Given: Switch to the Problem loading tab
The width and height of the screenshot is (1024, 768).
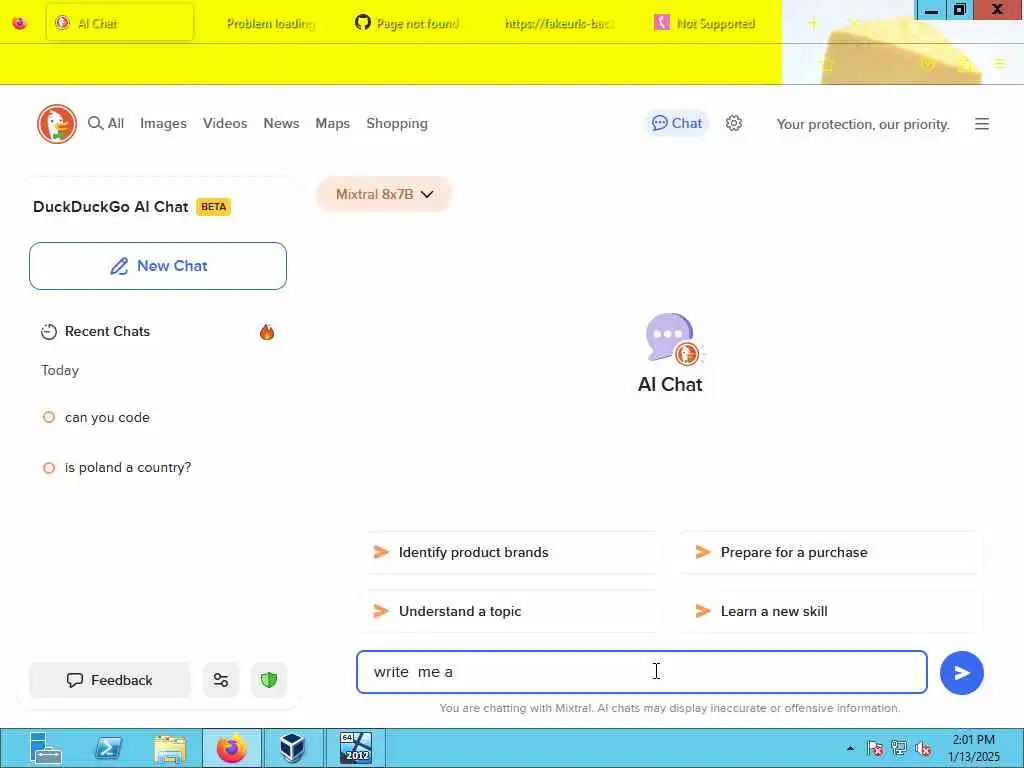Looking at the screenshot, I should tap(270, 24).
